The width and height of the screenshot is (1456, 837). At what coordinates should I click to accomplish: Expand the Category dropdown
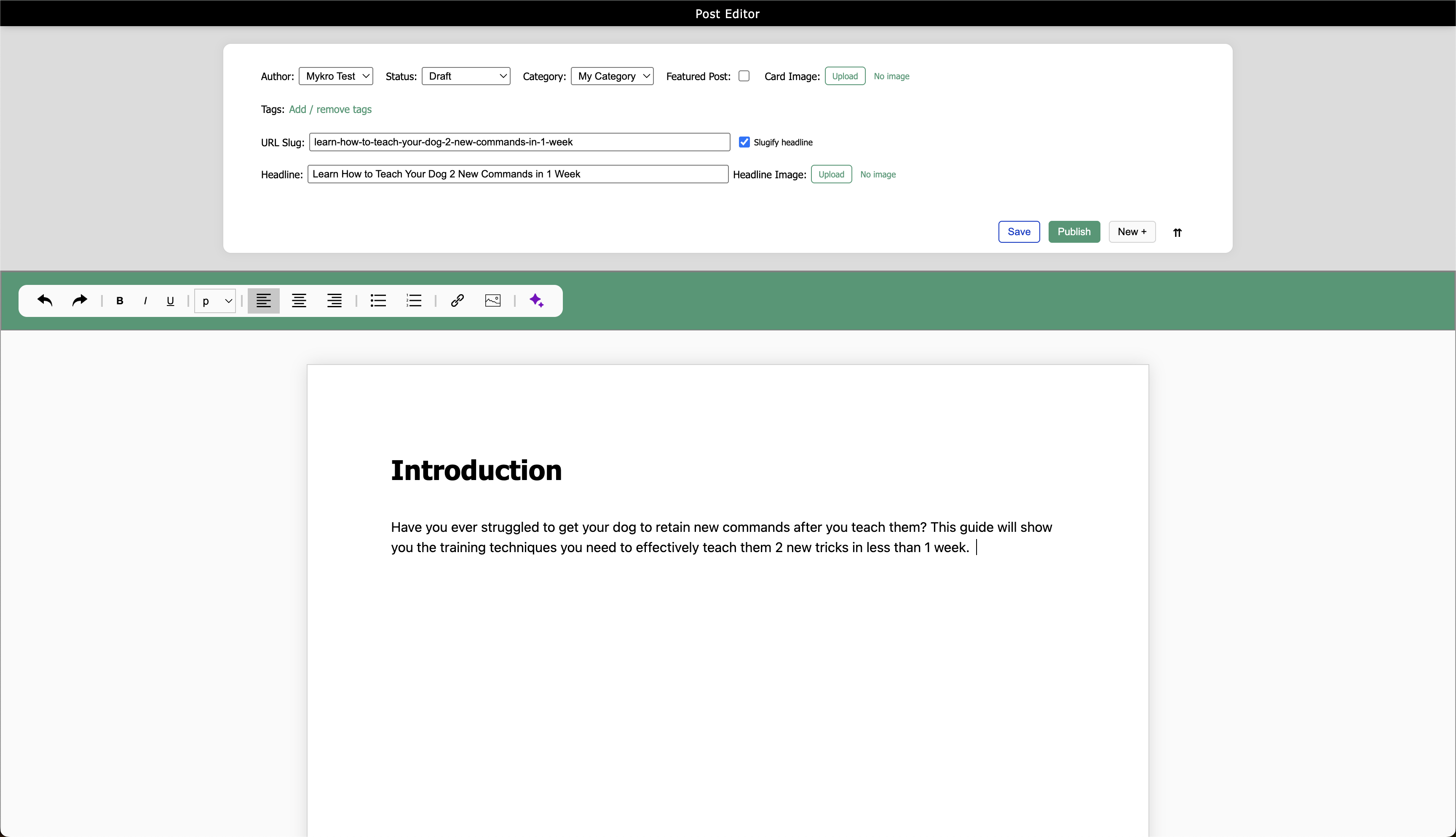pyautogui.click(x=612, y=76)
